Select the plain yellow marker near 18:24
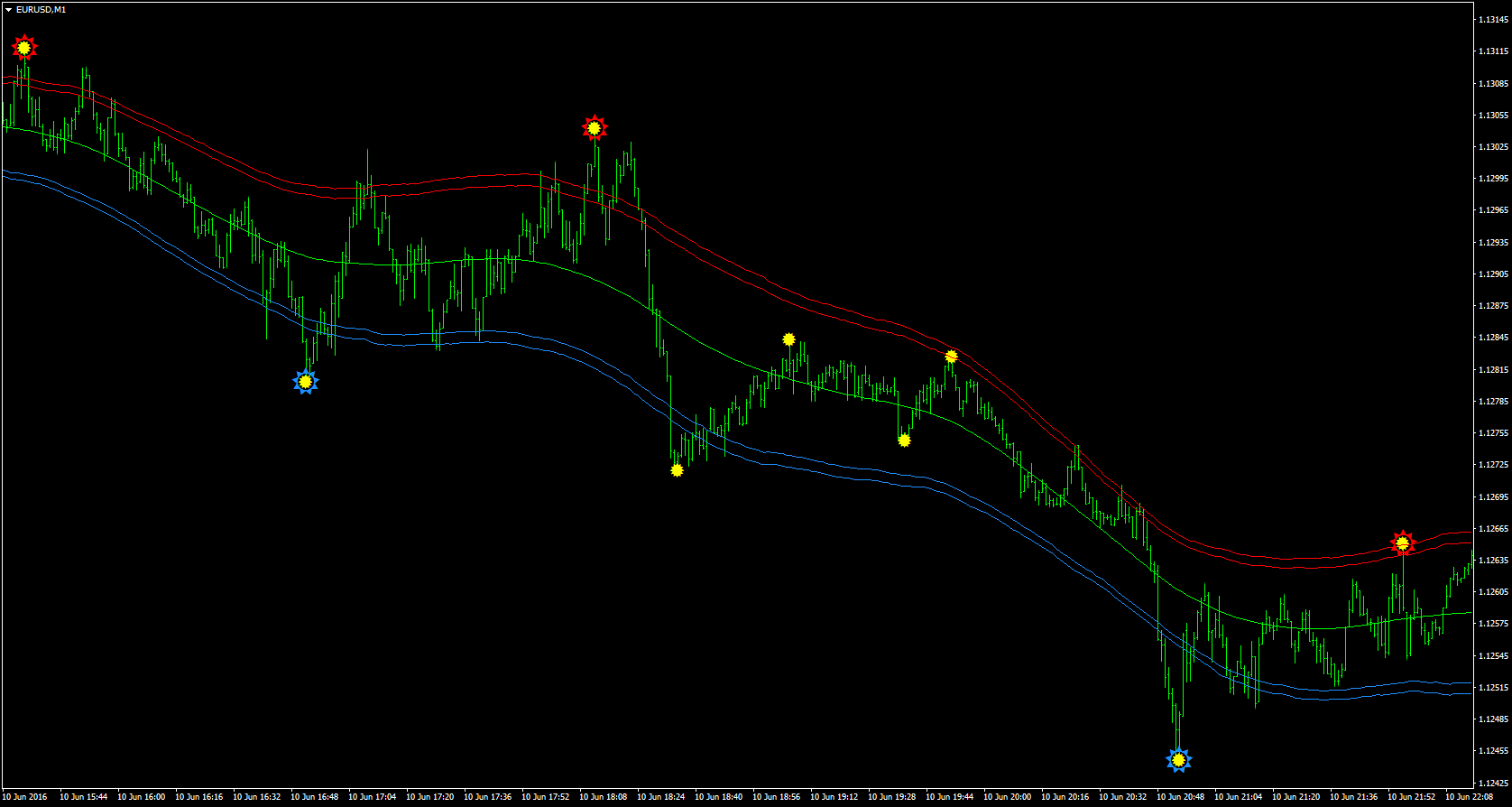 678,469
